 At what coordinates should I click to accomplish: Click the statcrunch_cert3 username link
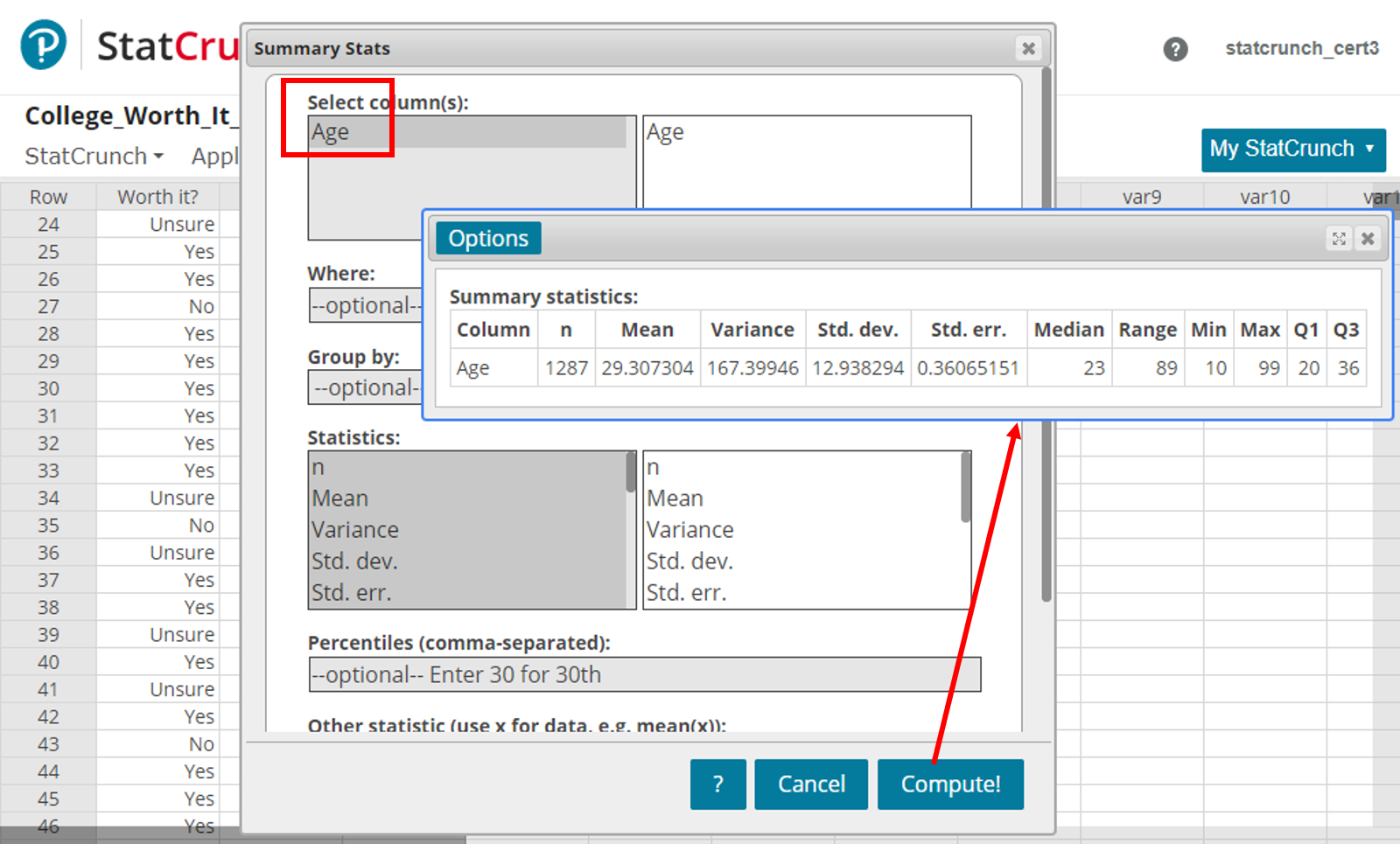coord(1301,49)
